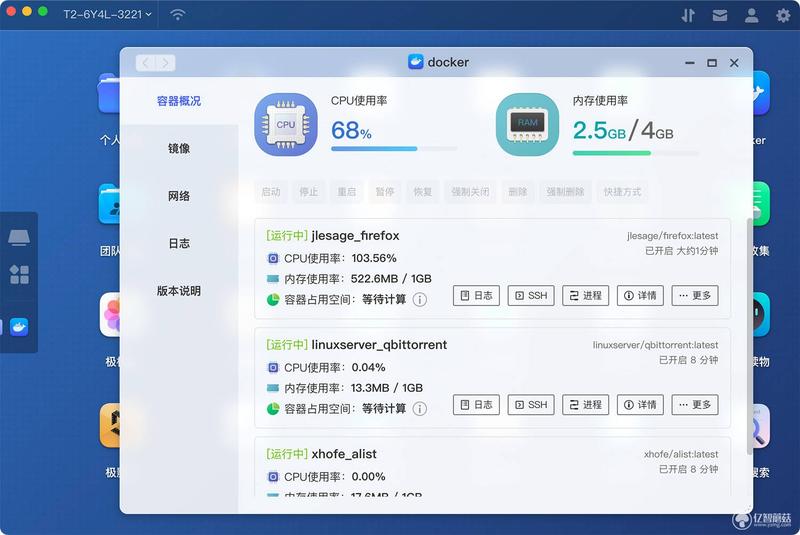Select the jlesage_firefox container name

coord(355,236)
